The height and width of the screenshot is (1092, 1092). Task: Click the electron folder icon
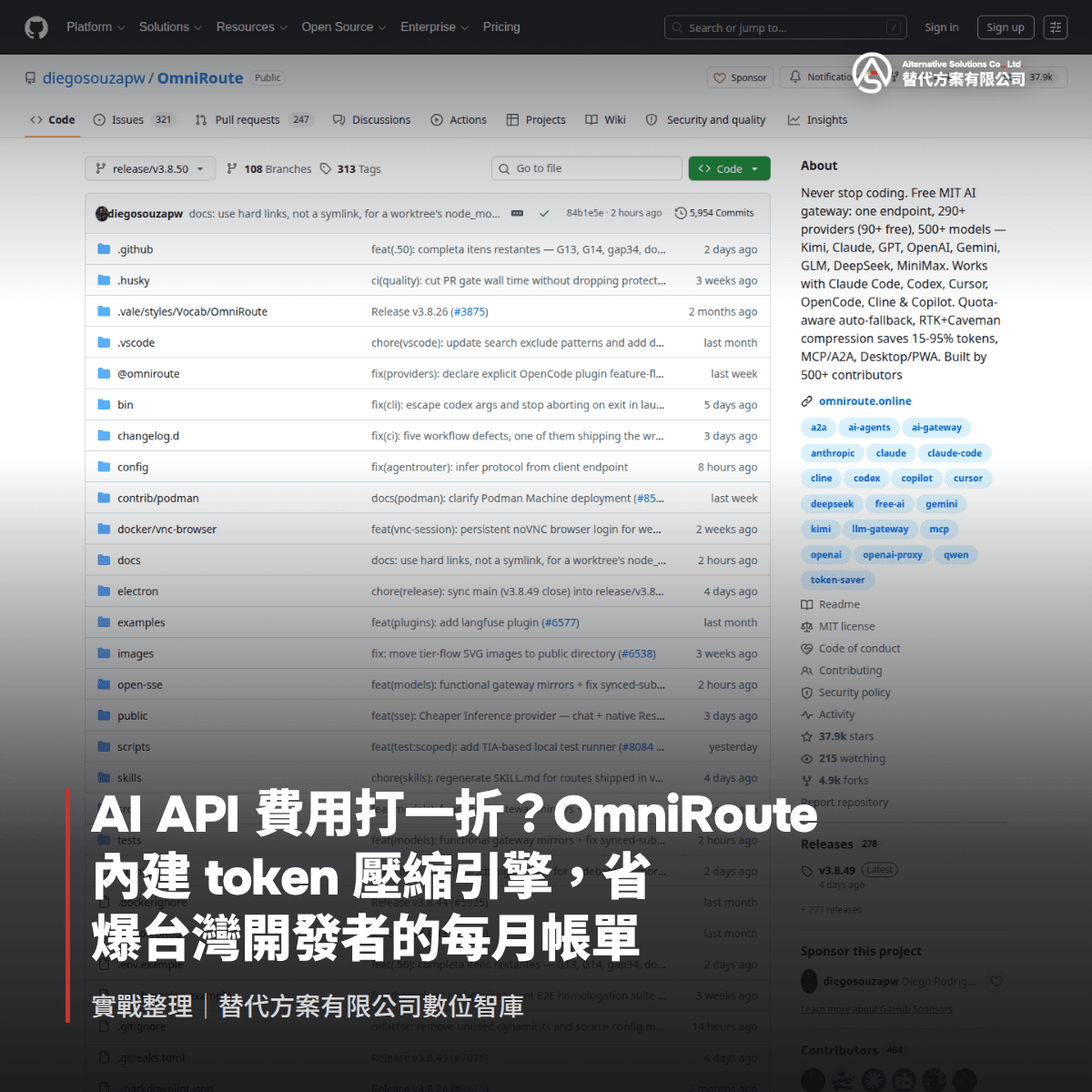point(105,591)
